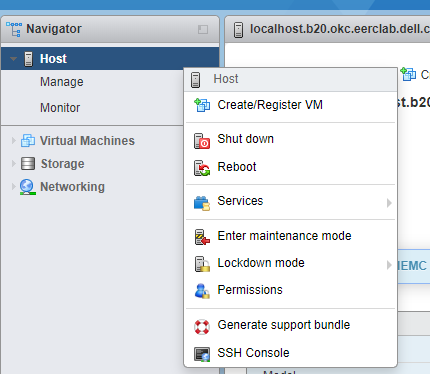
Task: Expand the Storage tree node
Action: 13,164
